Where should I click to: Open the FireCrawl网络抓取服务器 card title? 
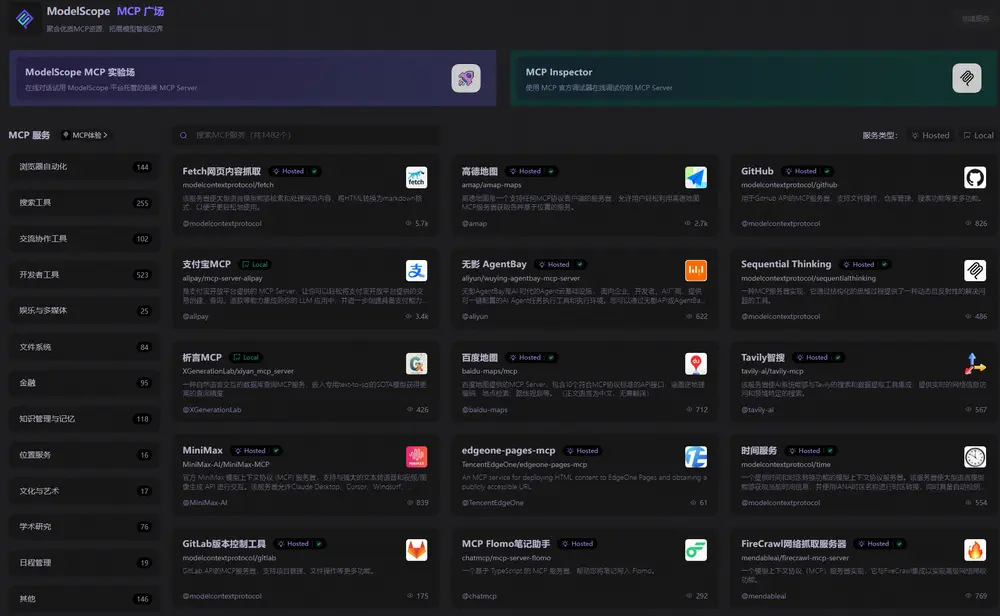(x=793, y=543)
